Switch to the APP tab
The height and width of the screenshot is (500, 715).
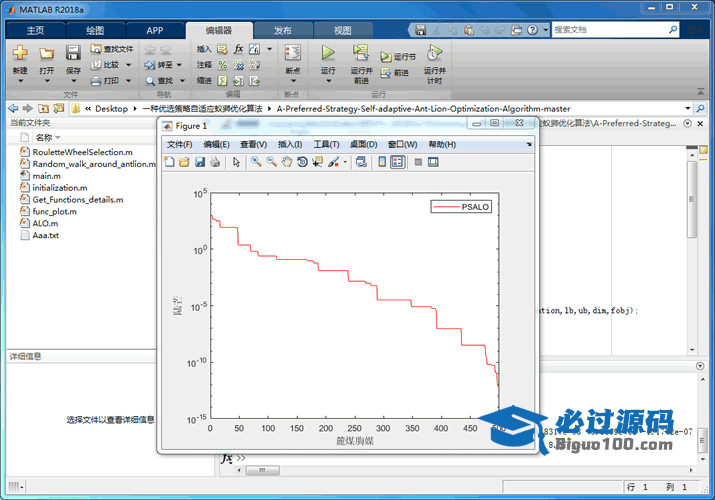click(155, 31)
